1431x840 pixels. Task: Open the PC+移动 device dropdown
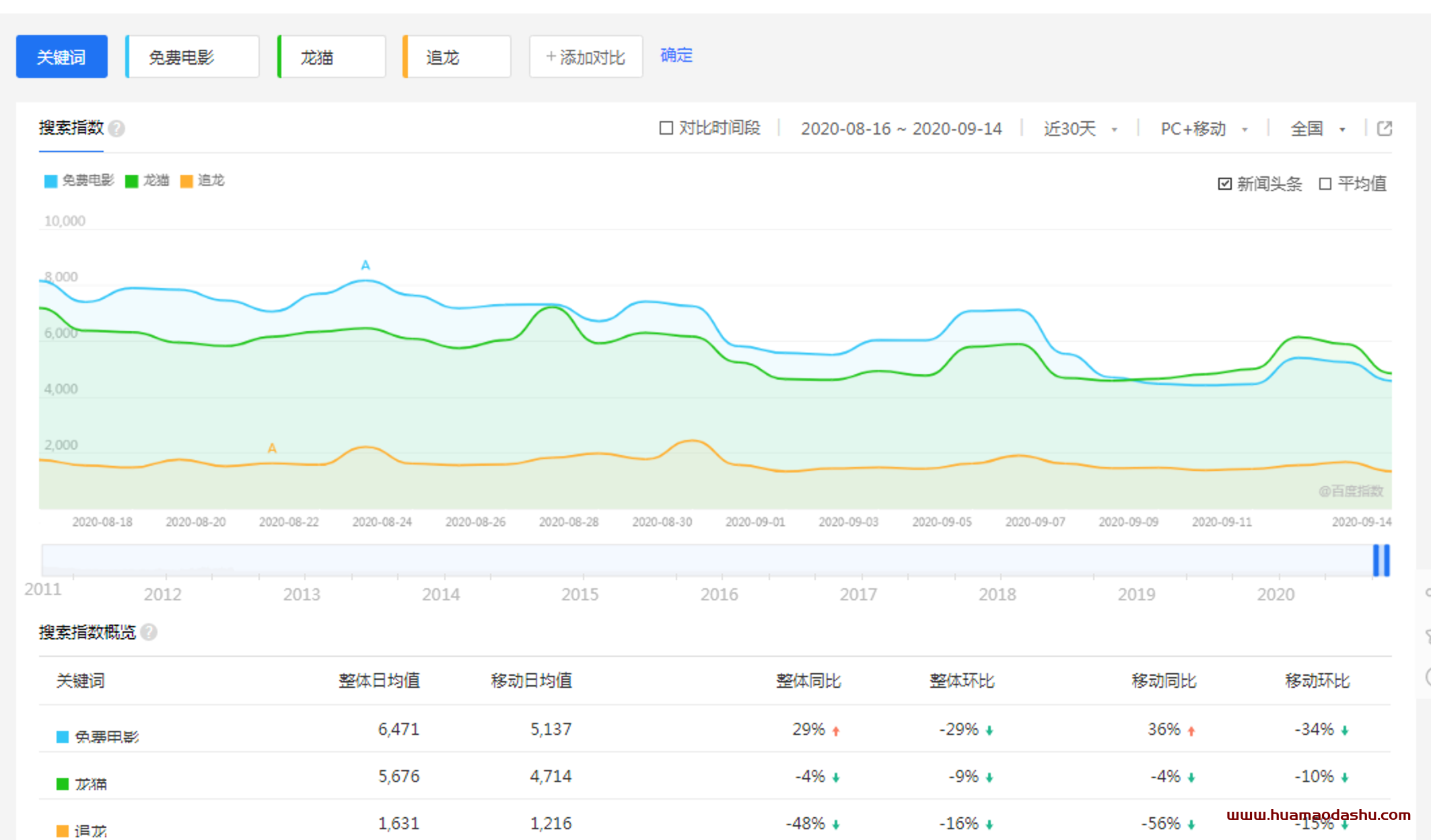(1204, 129)
